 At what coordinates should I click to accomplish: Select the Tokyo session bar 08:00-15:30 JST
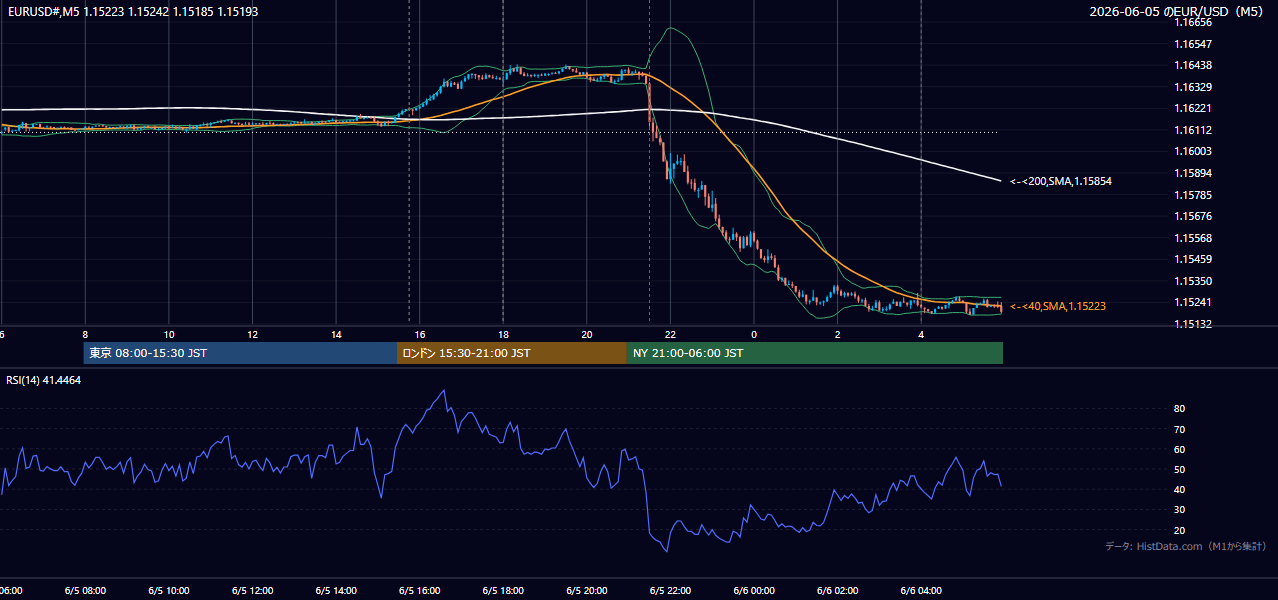pyautogui.click(x=240, y=353)
